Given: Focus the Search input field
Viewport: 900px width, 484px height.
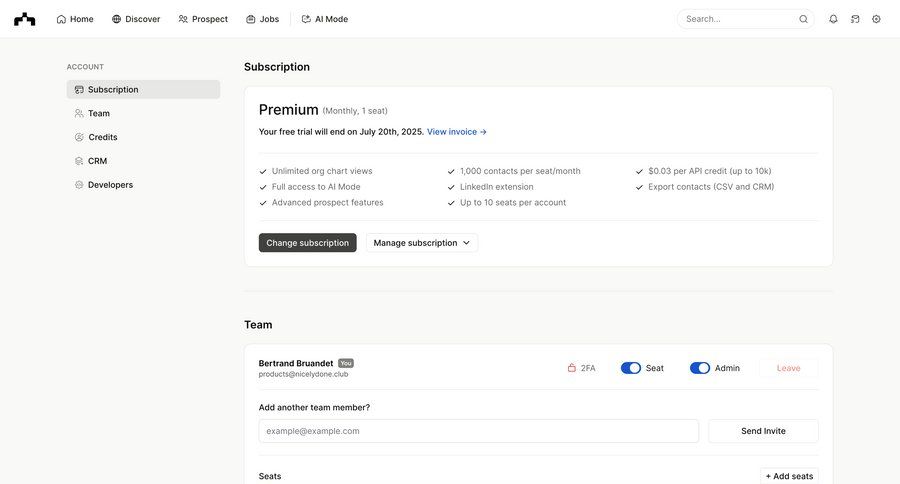Looking at the screenshot, I should click(746, 19).
